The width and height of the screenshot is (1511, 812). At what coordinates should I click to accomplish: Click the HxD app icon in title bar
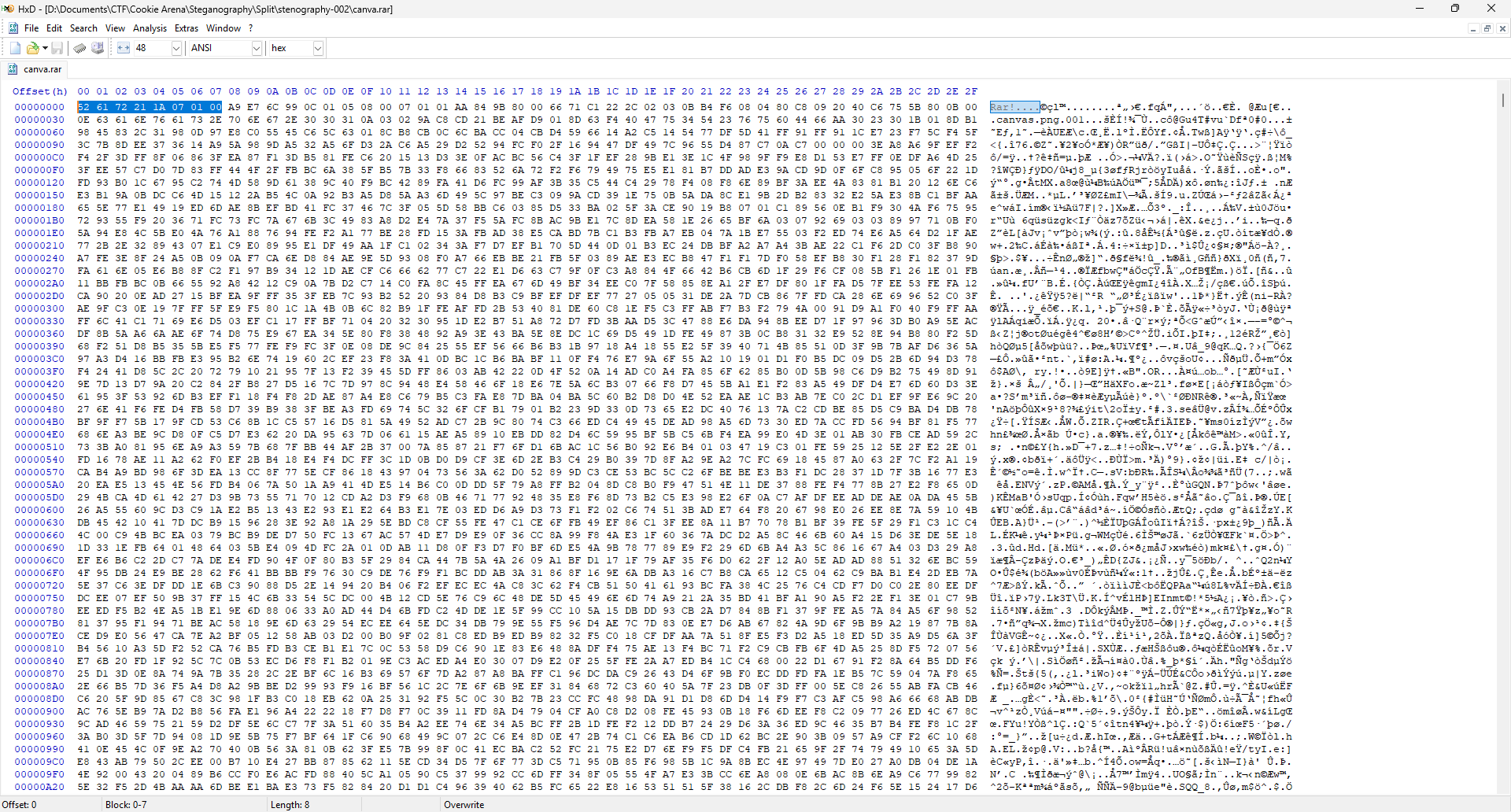point(8,9)
